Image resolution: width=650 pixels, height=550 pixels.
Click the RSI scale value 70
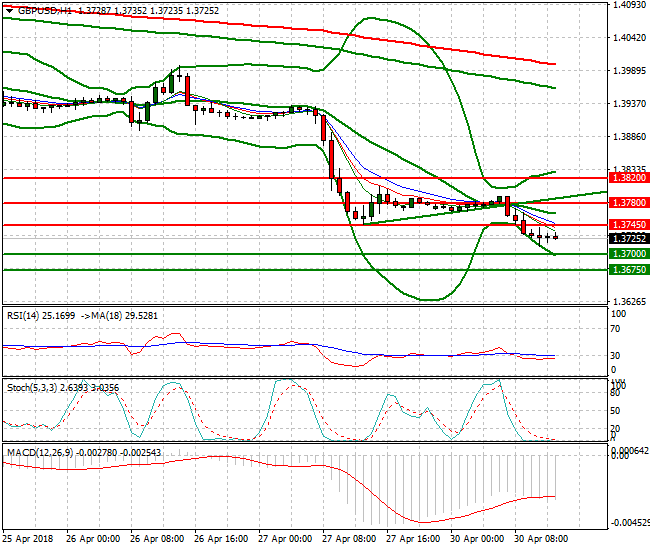(x=616, y=329)
